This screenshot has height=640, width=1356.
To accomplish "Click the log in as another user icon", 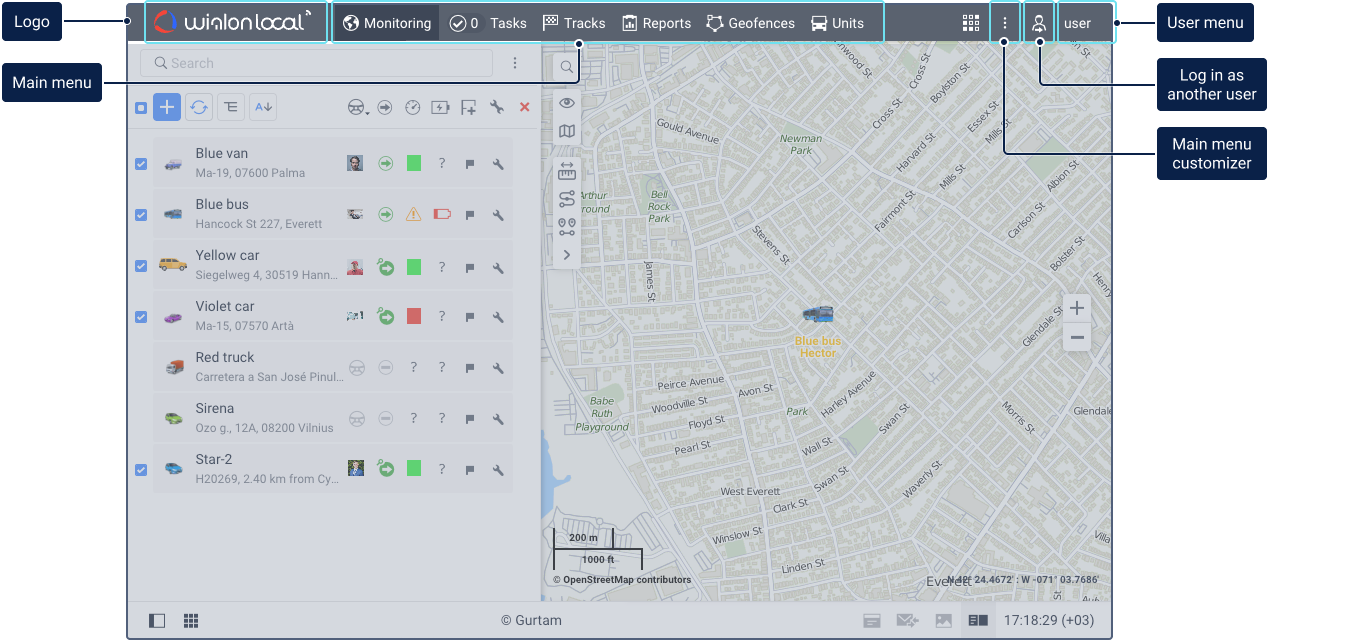I will coord(1039,23).
